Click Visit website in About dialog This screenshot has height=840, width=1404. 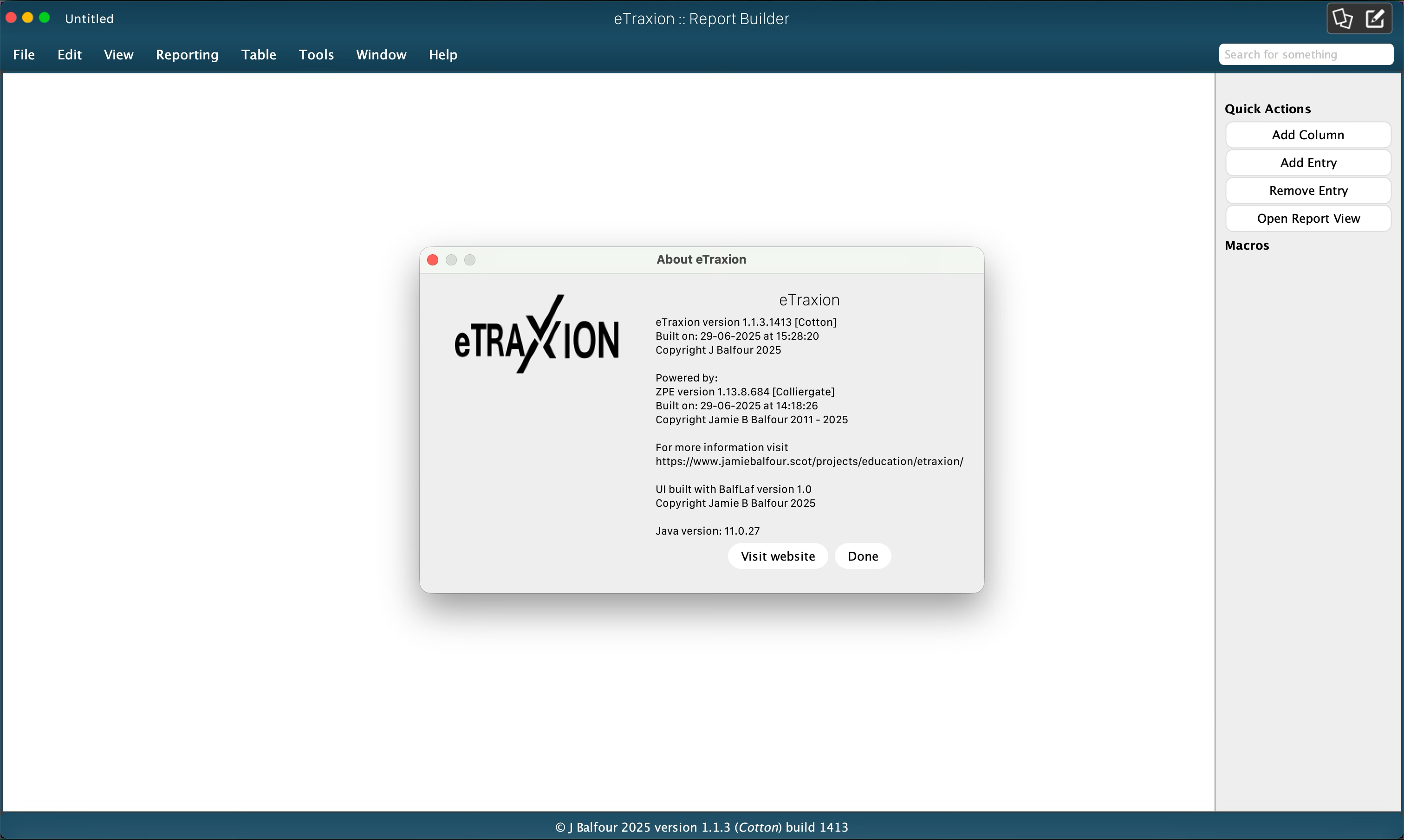pos(778,556)
